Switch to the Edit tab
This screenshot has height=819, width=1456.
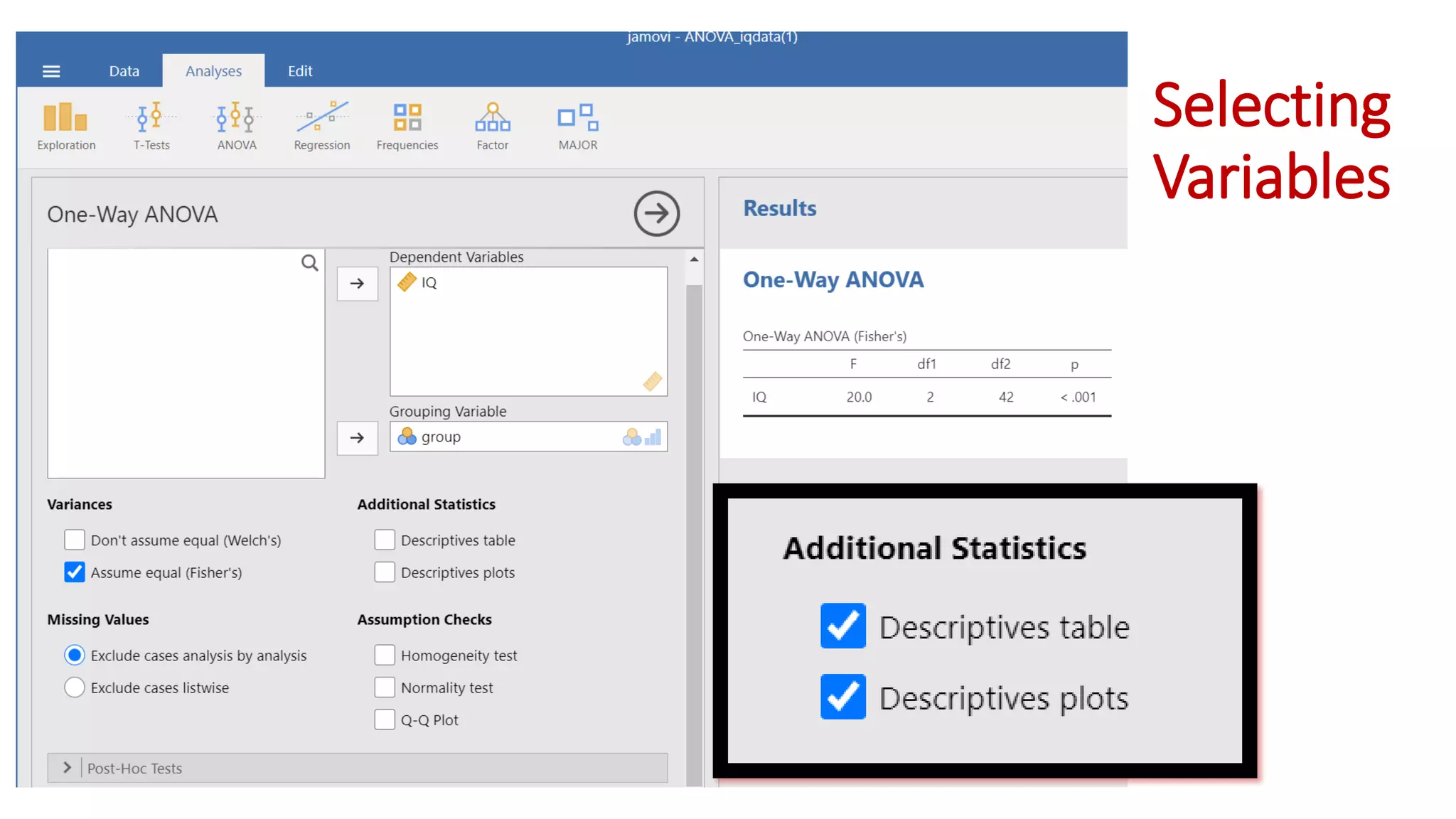(300, 71)
